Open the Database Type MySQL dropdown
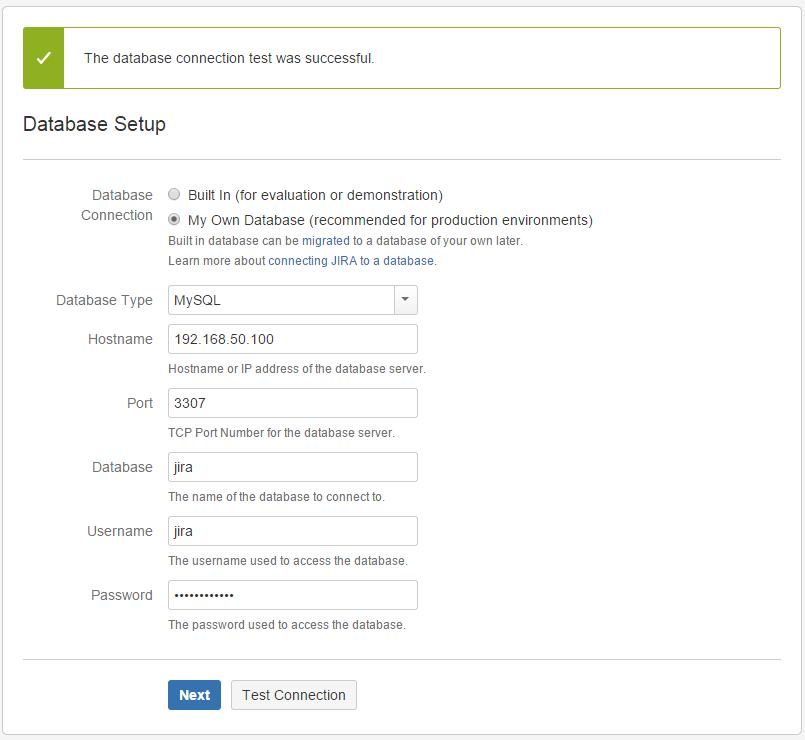Image resolution: width=805 pixels, height=740 pixels. [280, 300]
